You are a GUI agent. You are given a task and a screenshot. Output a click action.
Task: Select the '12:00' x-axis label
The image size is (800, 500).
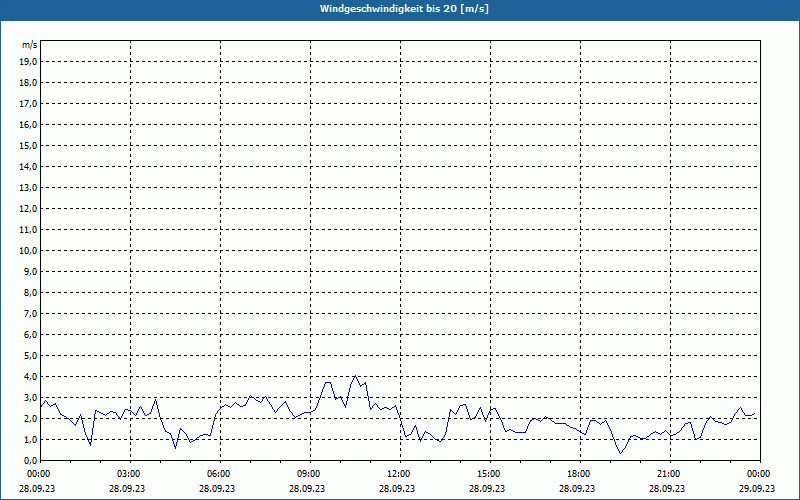[400, 474]
